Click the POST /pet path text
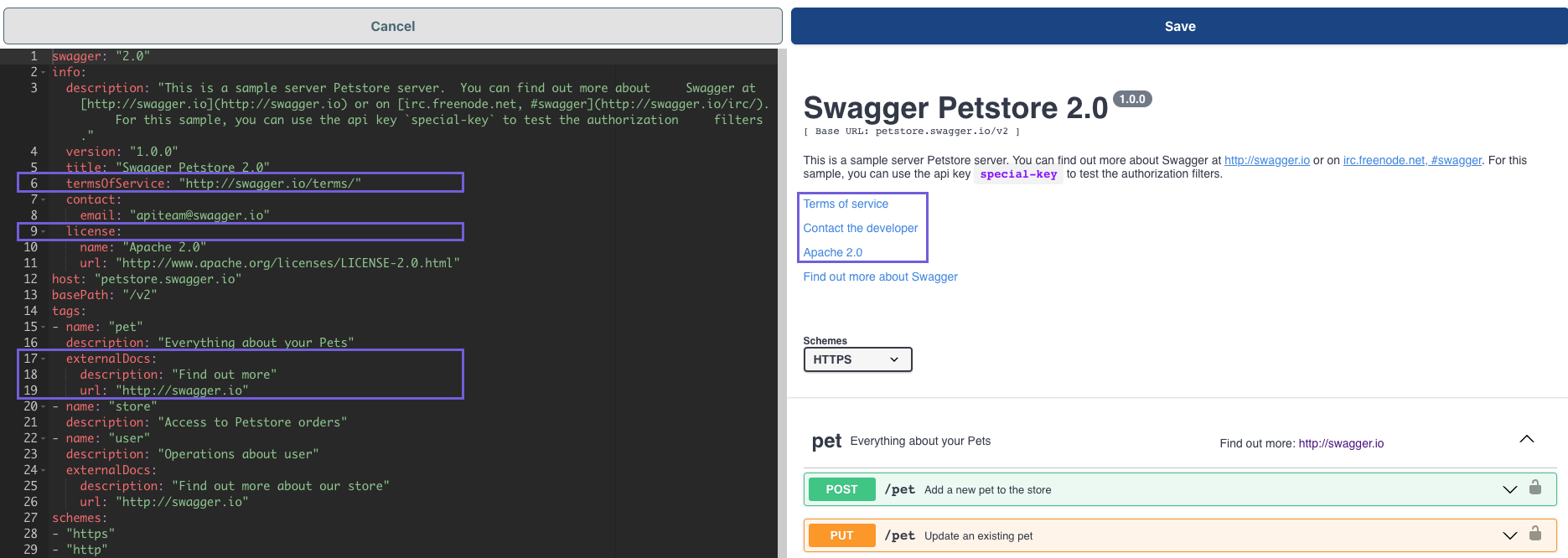 [x=899, y=489]
